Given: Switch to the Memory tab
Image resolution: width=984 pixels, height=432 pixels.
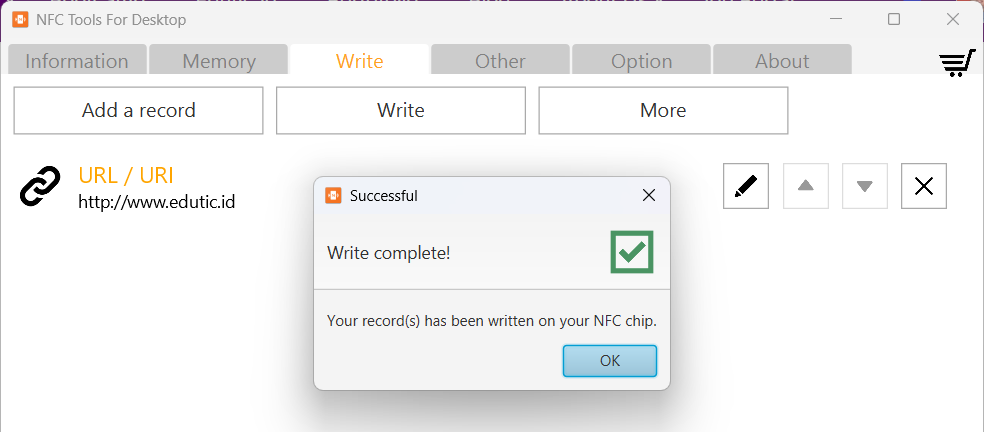Looking at the screenshot, I should pos(219,61).
